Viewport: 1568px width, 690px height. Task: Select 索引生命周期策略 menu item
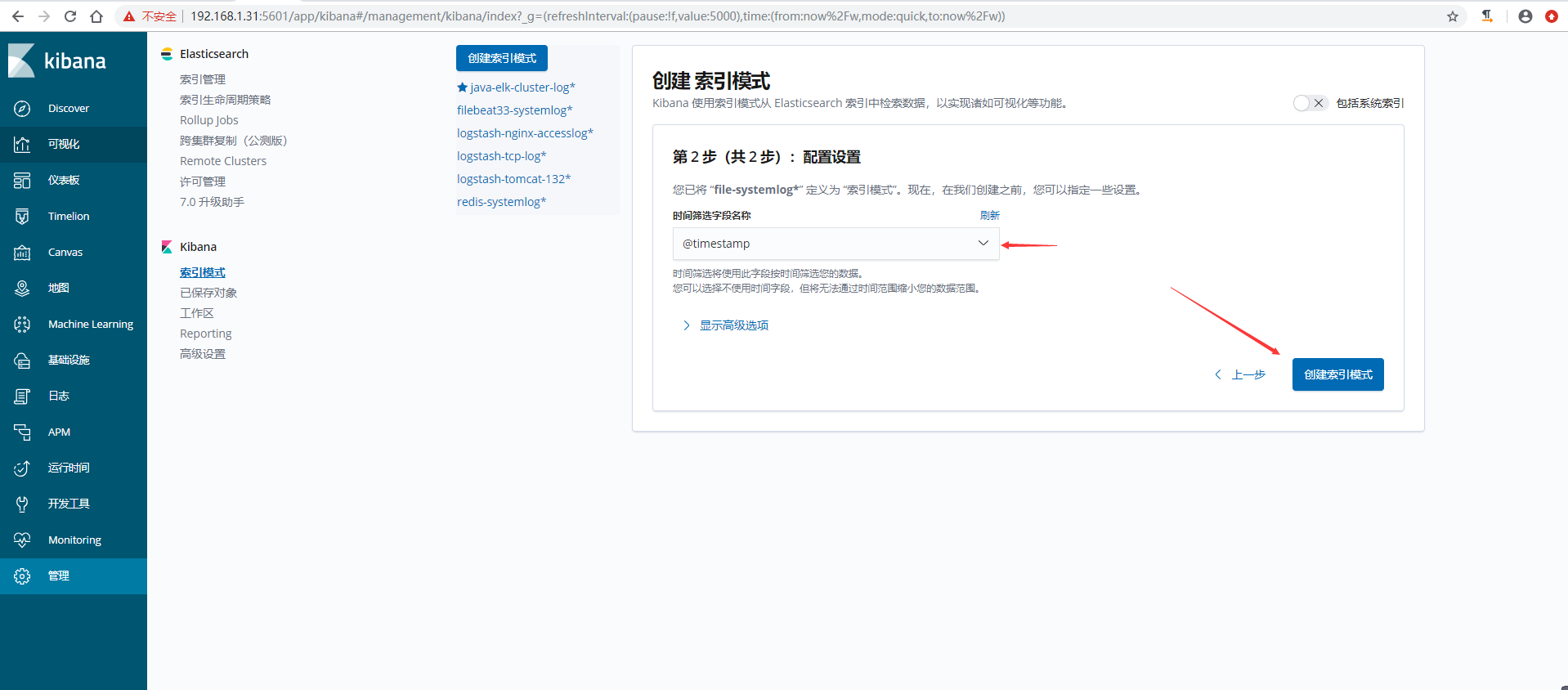tap(226, 100)
